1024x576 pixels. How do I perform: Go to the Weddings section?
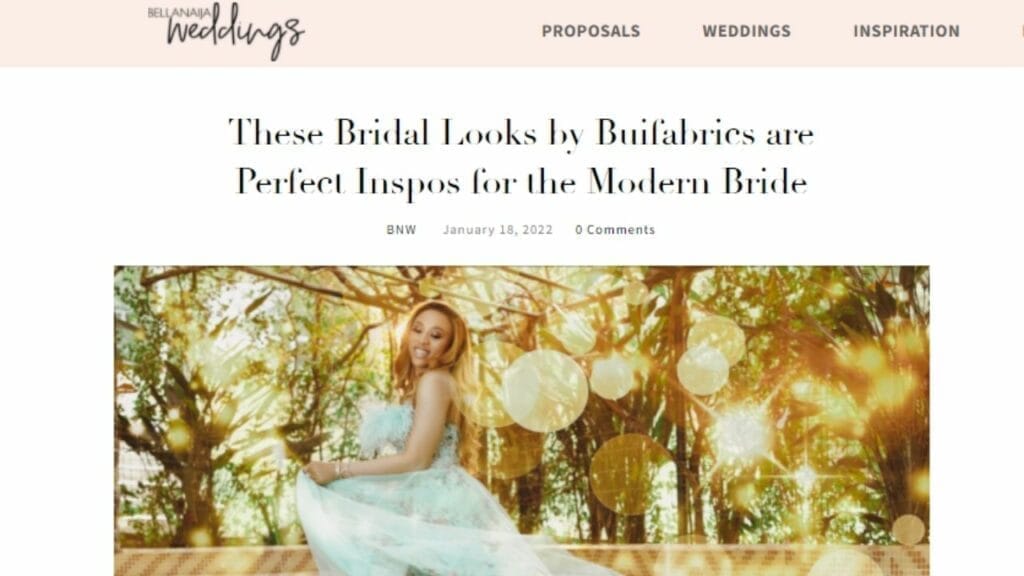click(x=746, y=31)
